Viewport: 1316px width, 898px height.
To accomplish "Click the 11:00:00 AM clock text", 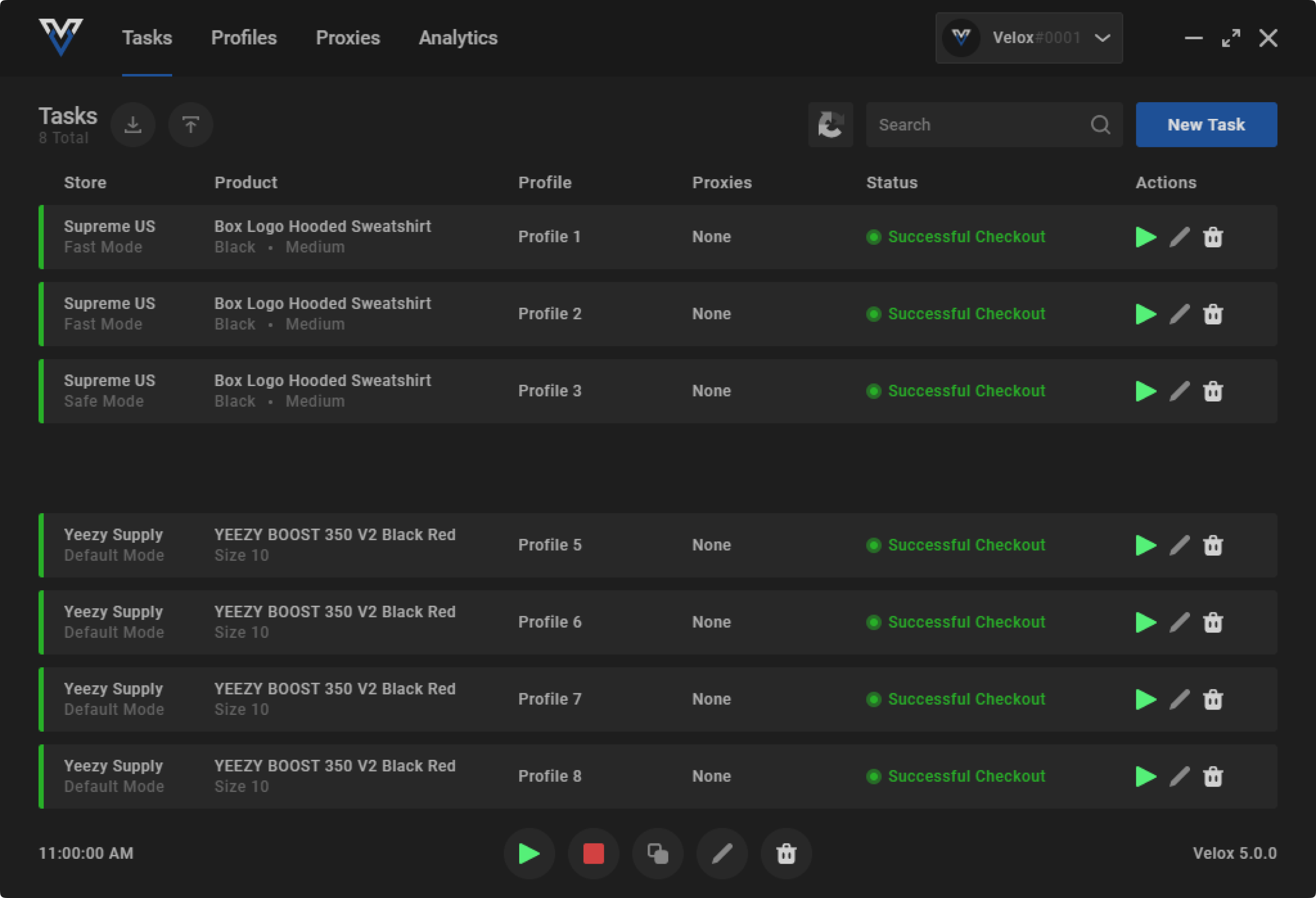I will coord(86,853).
